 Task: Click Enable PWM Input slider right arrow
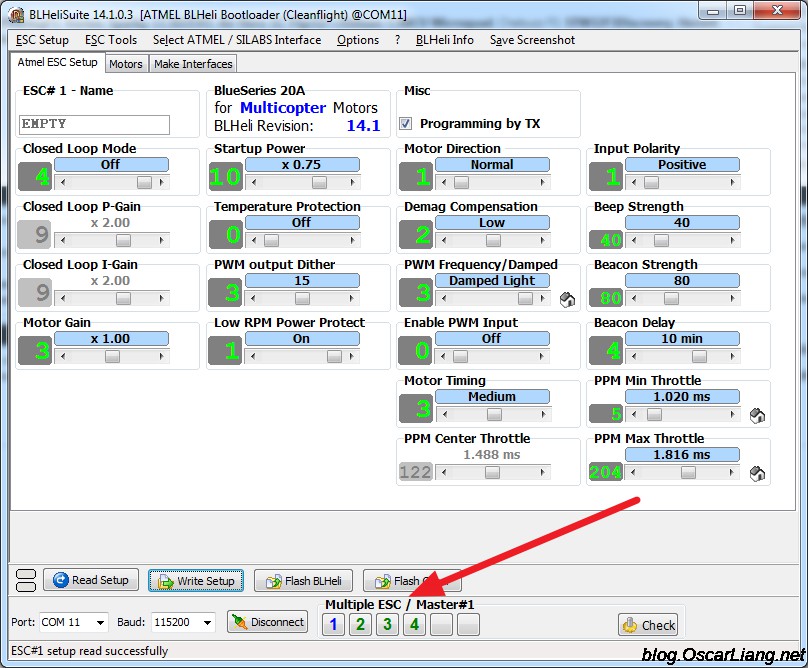(542, 356)
